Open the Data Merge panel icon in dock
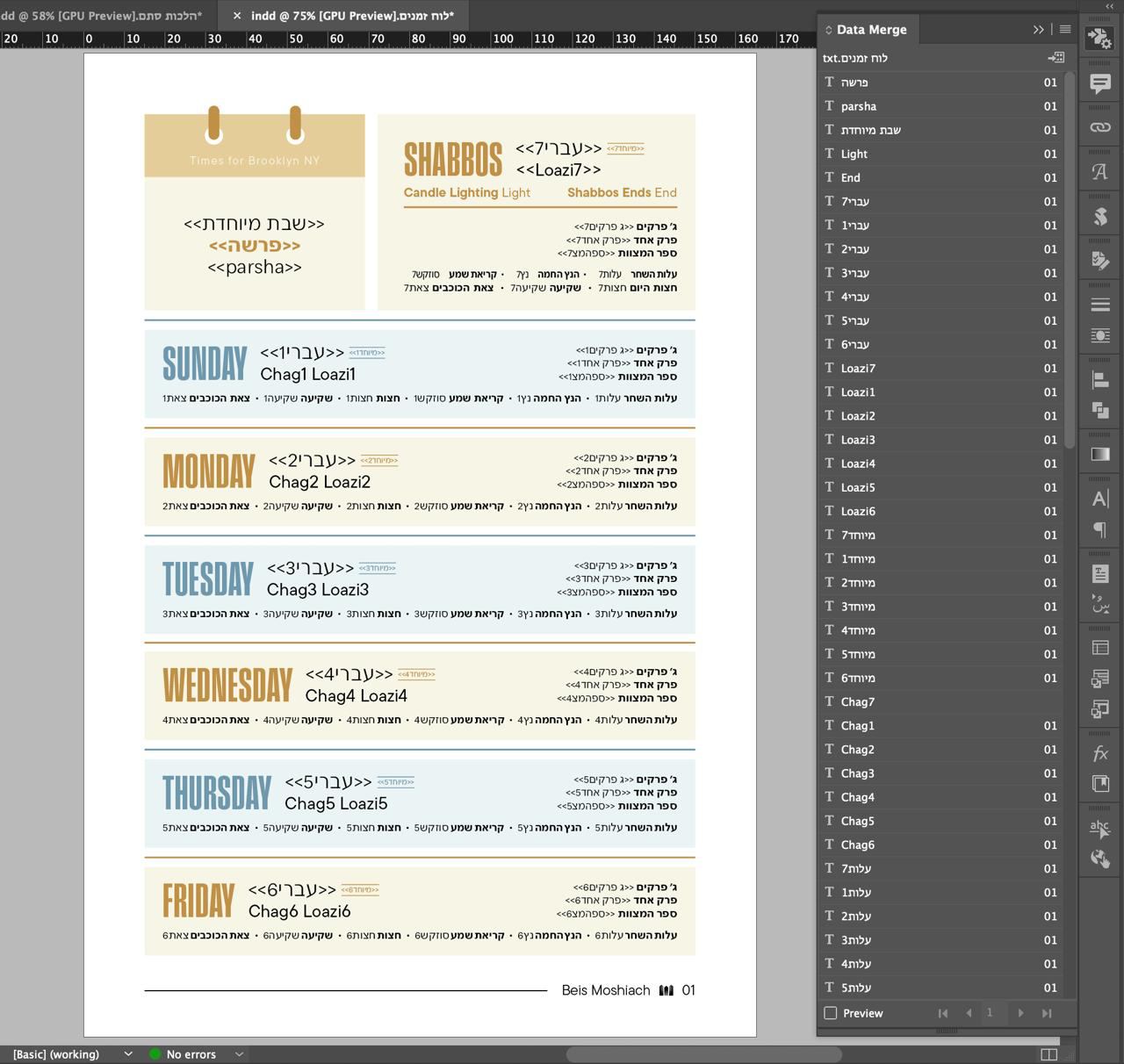The height and width of the screenshot is (1064, 1124). point(1099,39)
